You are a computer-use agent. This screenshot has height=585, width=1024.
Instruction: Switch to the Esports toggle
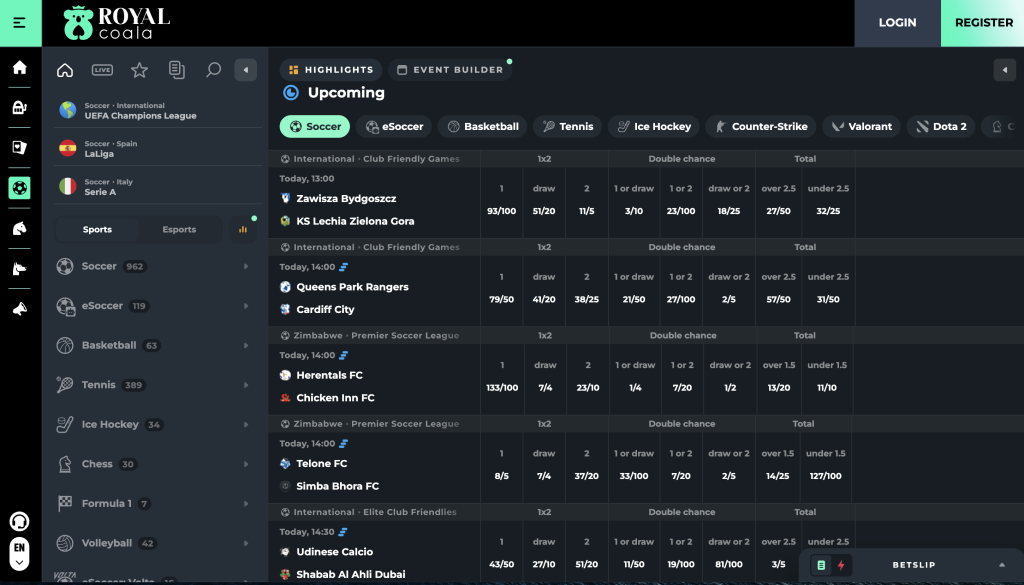pyautogui.click(x=179, y=229)
